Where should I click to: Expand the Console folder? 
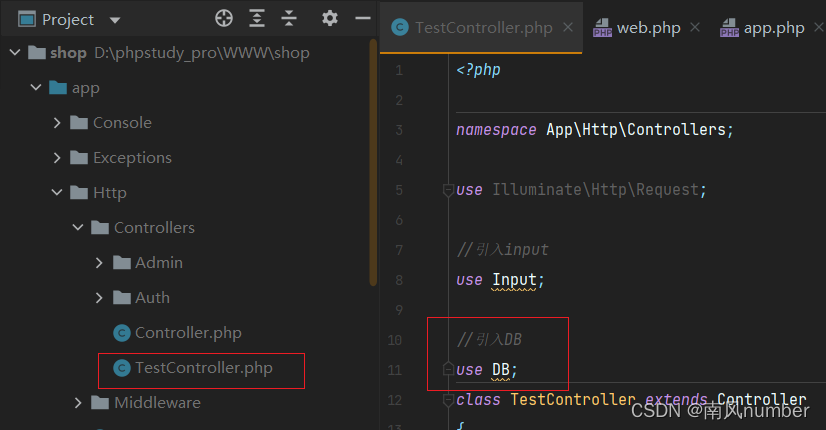[57, 123]
